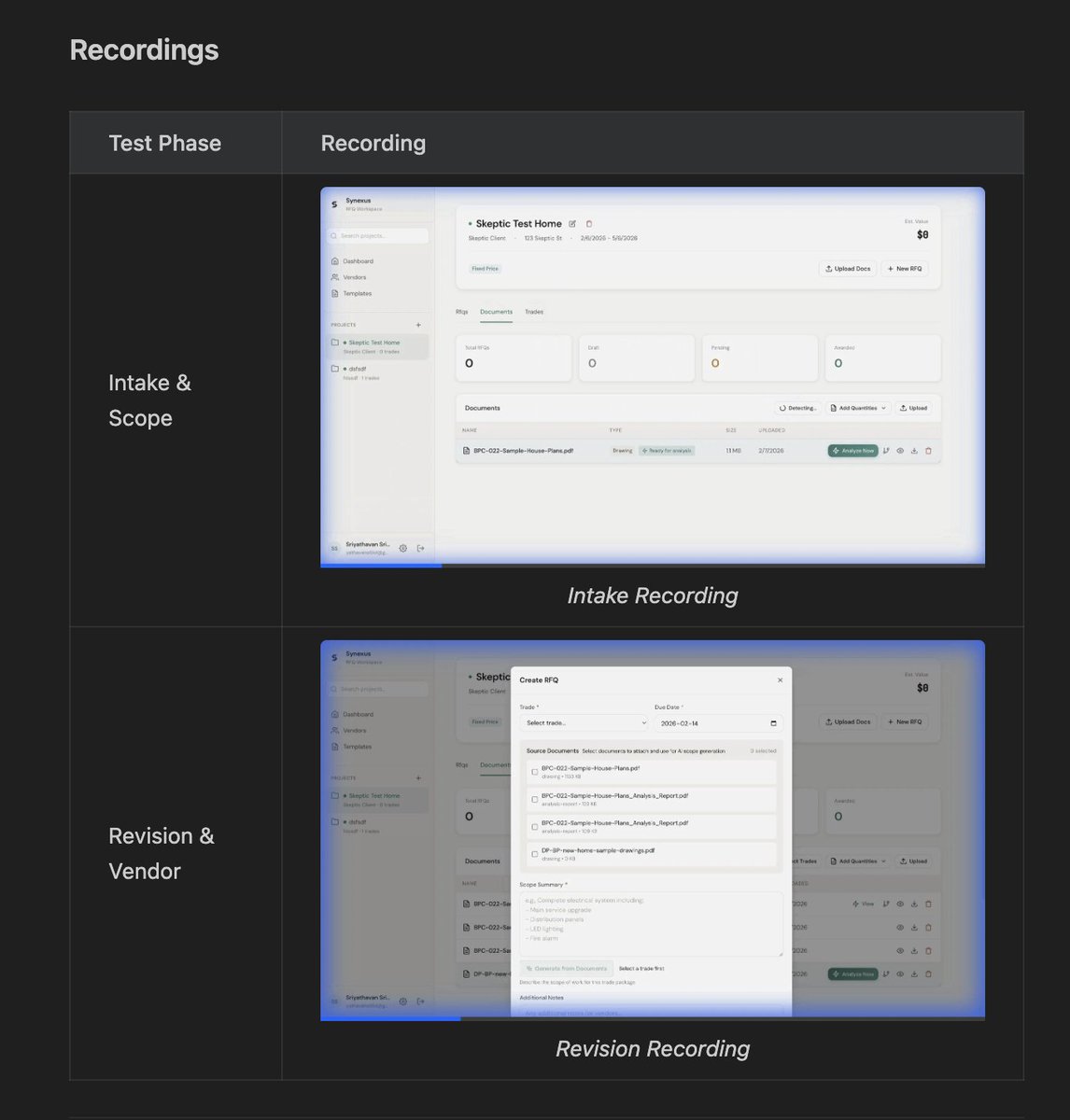1070x1120 pixels.
Task: Click the trash icon in Intake recording document row
Action: [x=928, y=451]
